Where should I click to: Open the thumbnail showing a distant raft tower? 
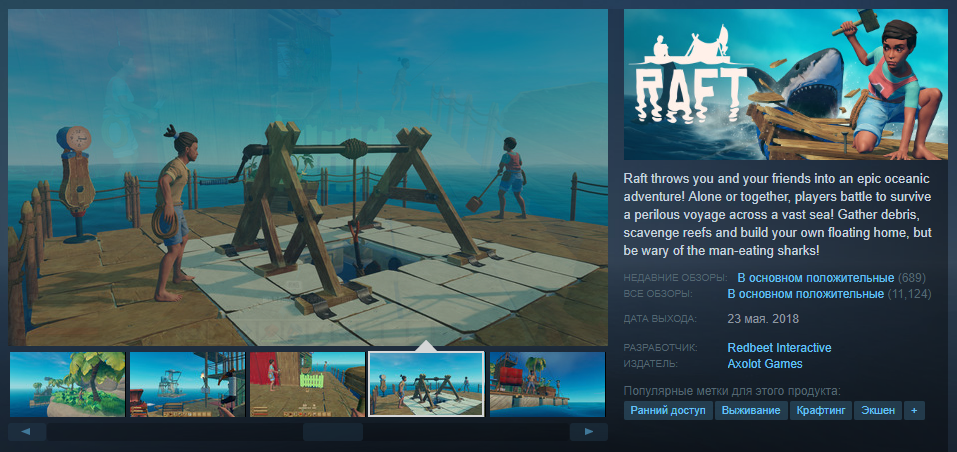[187, 384]
